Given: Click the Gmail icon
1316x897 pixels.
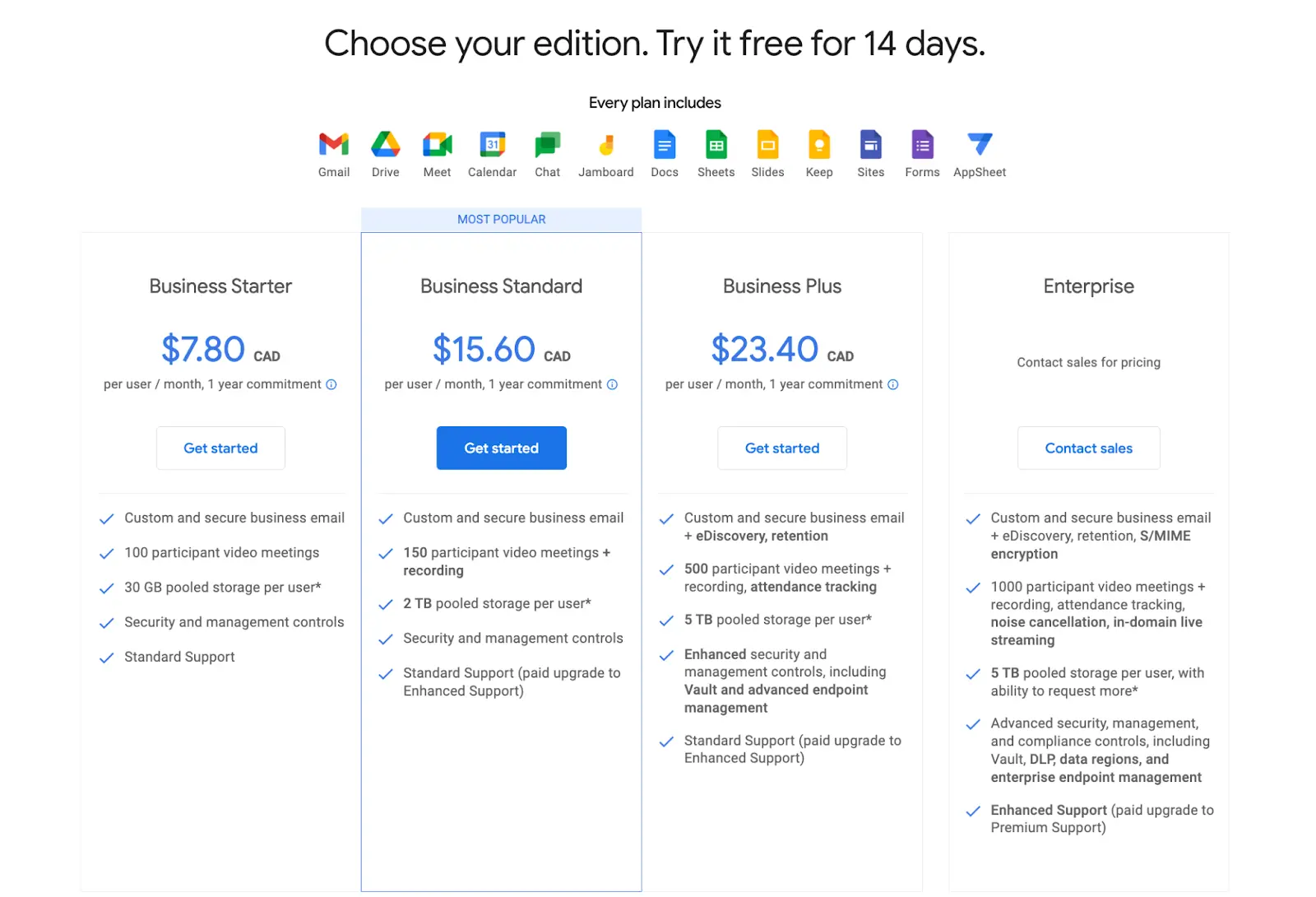Looking at the screenshot, I should [x=334, y=145].
